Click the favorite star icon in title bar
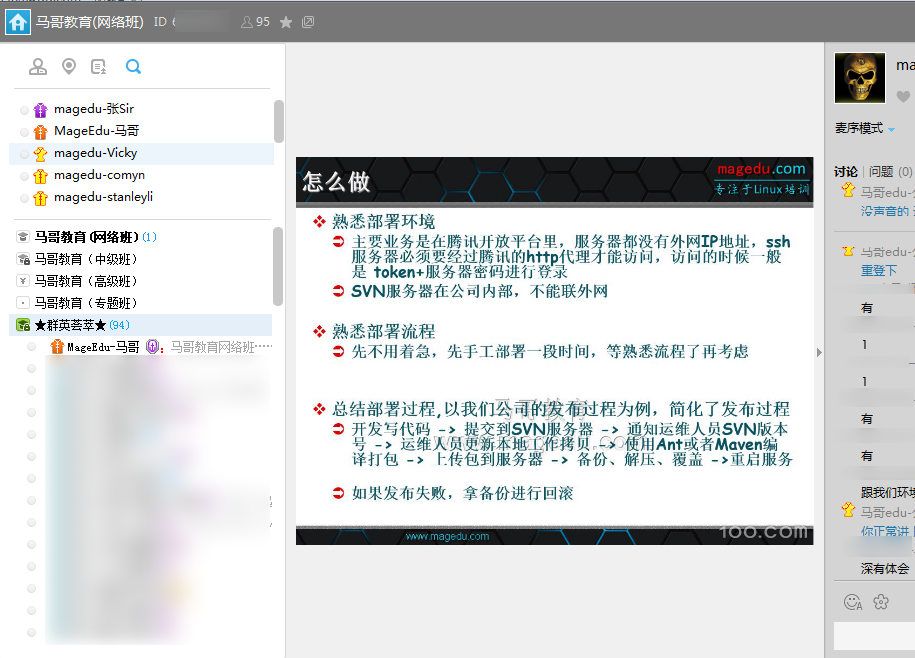The width and height of the screenshot is (915, 658). click(286, 22)
